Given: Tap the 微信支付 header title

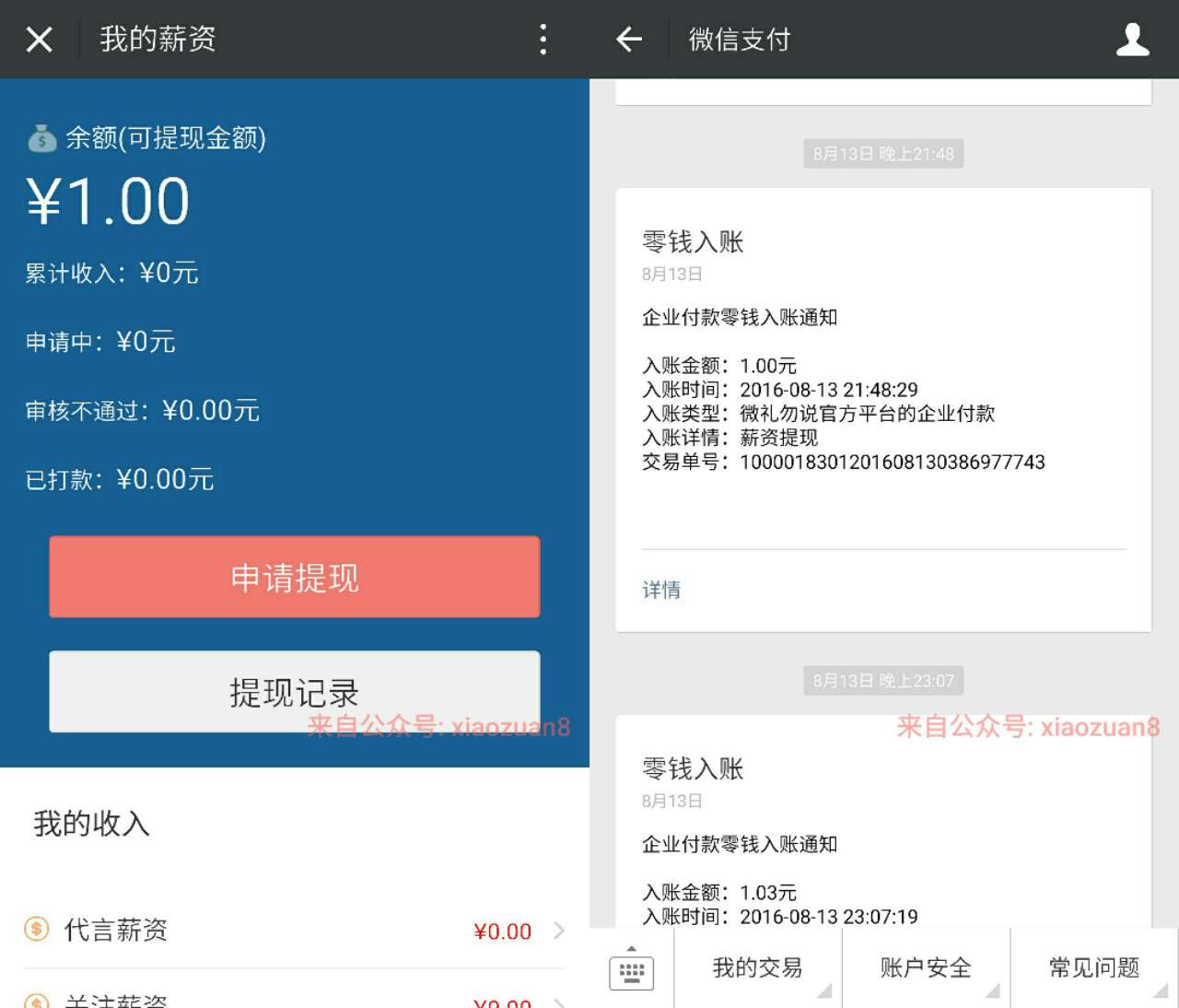Looking at the screenshot, I should pos(740,39).
